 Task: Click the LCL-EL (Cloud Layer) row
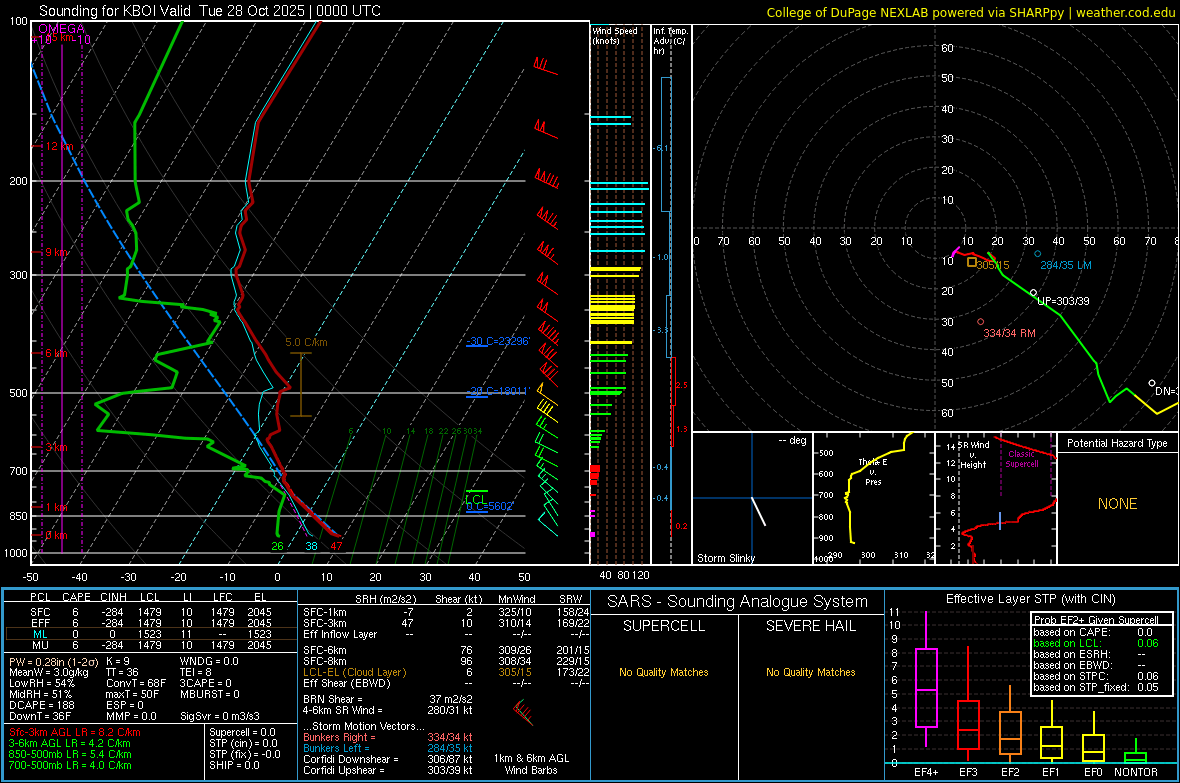click(x=446, y=672)
